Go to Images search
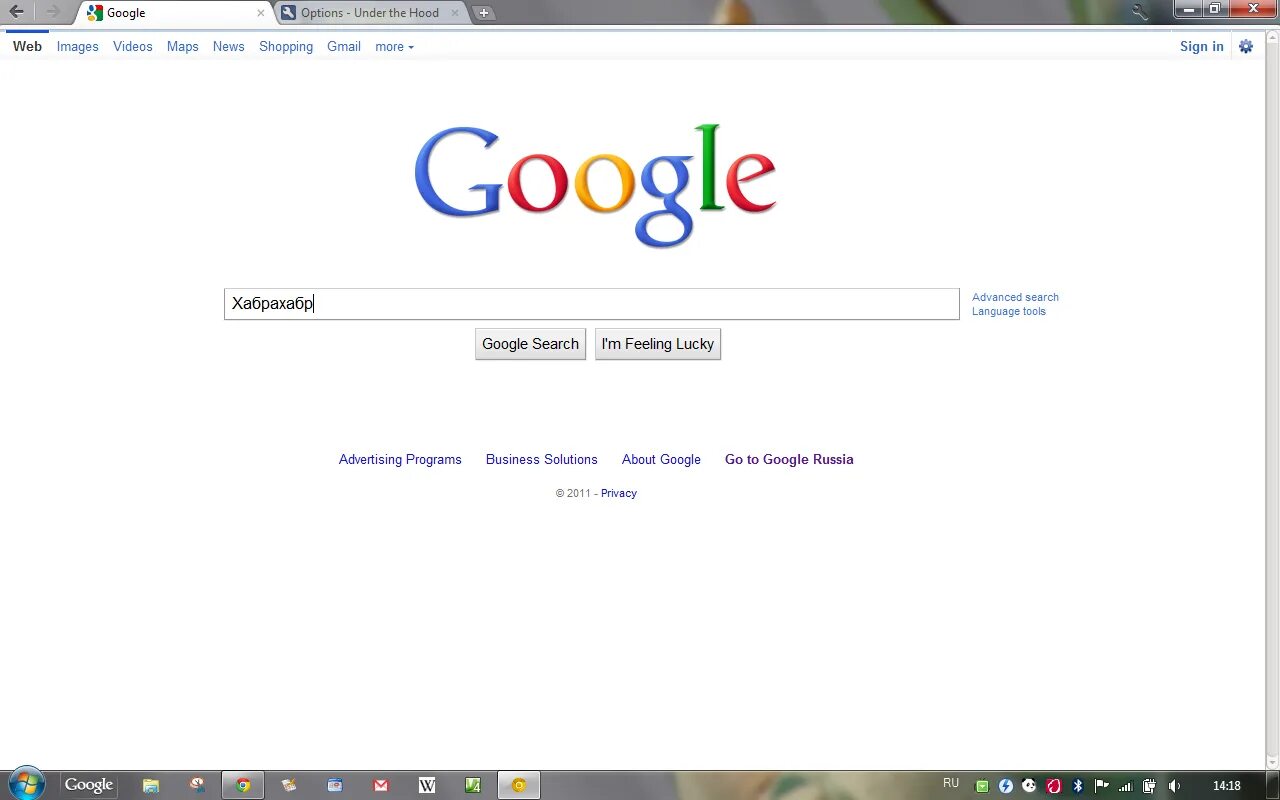Viewport: 1280px width, 800px height. pyautogui.click(x=77, y=46)
